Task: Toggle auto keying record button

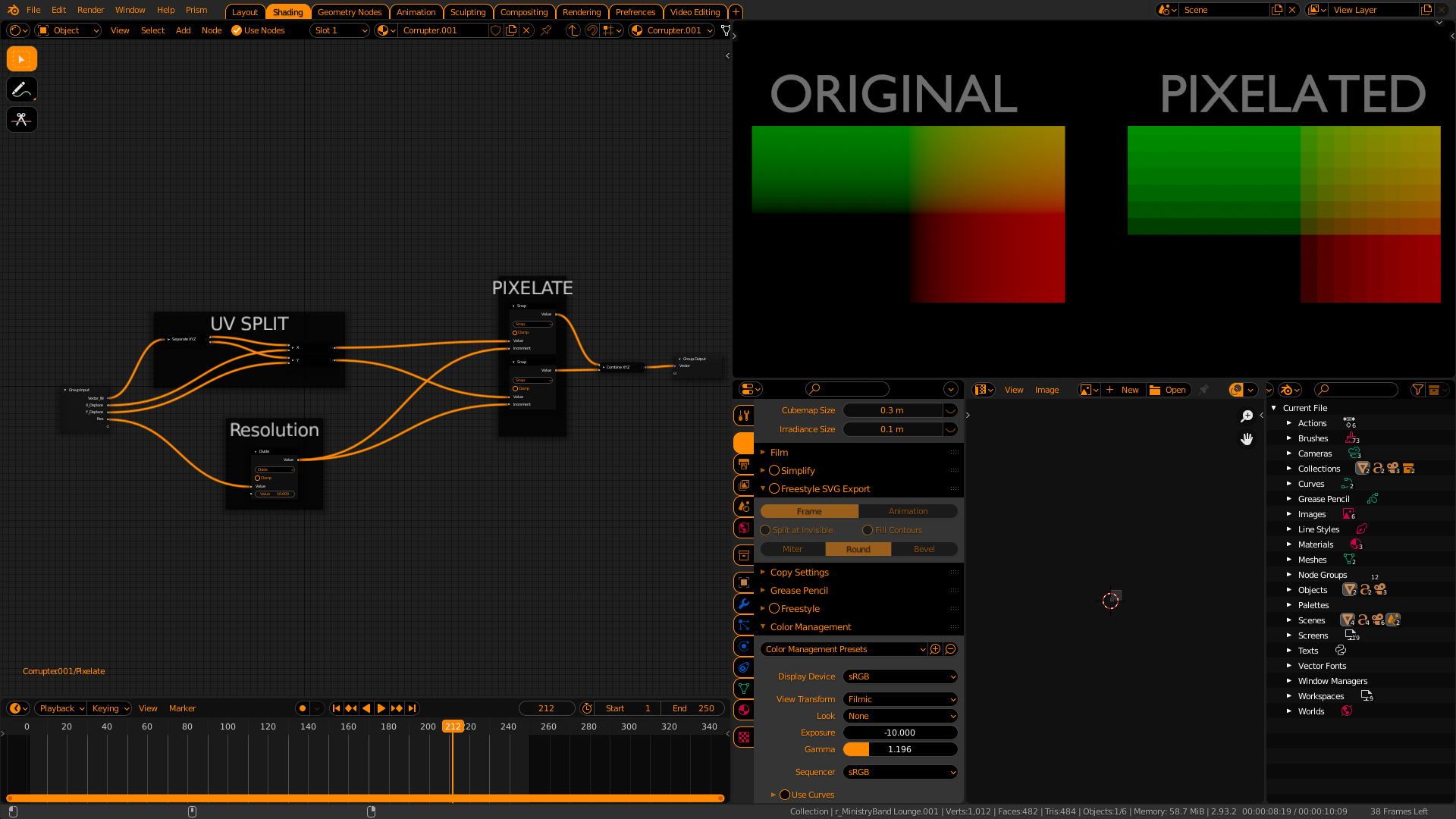Action: tap(303, 708)
